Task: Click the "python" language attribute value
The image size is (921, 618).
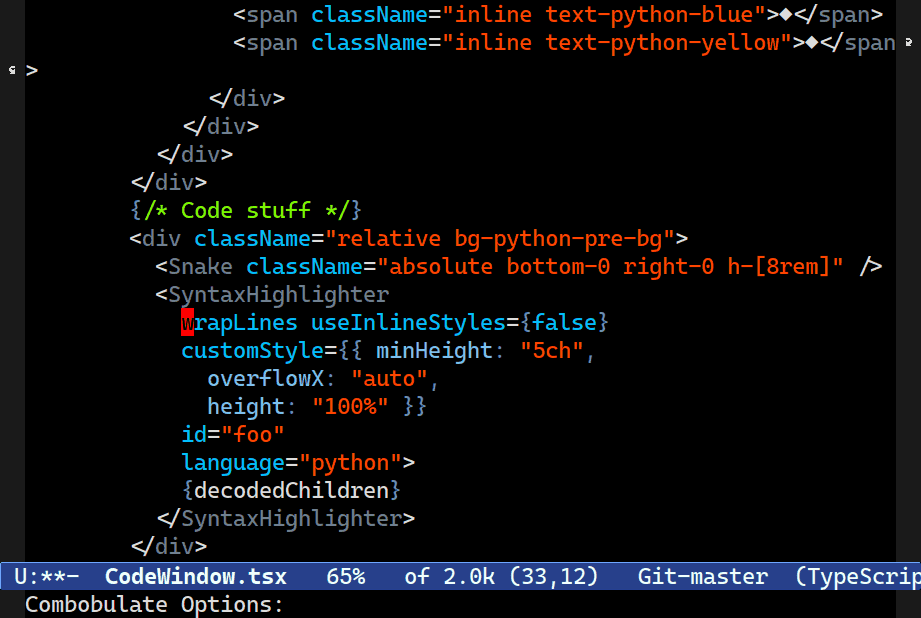Action: click(351, 463)
